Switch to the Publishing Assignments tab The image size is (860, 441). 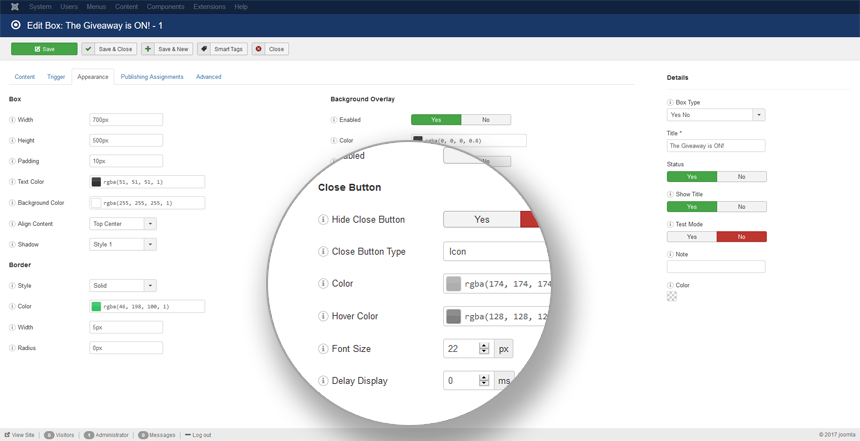pos(152,77)
